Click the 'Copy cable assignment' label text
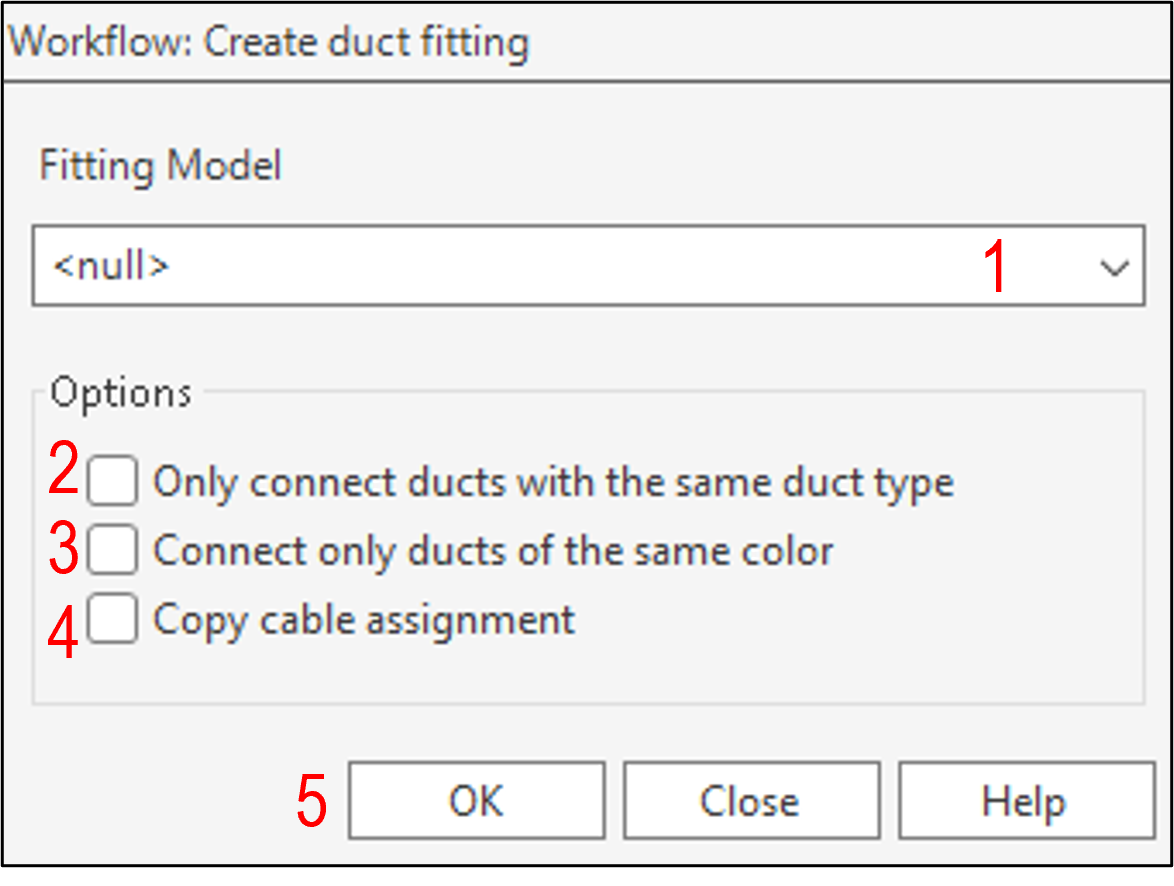 364,620
